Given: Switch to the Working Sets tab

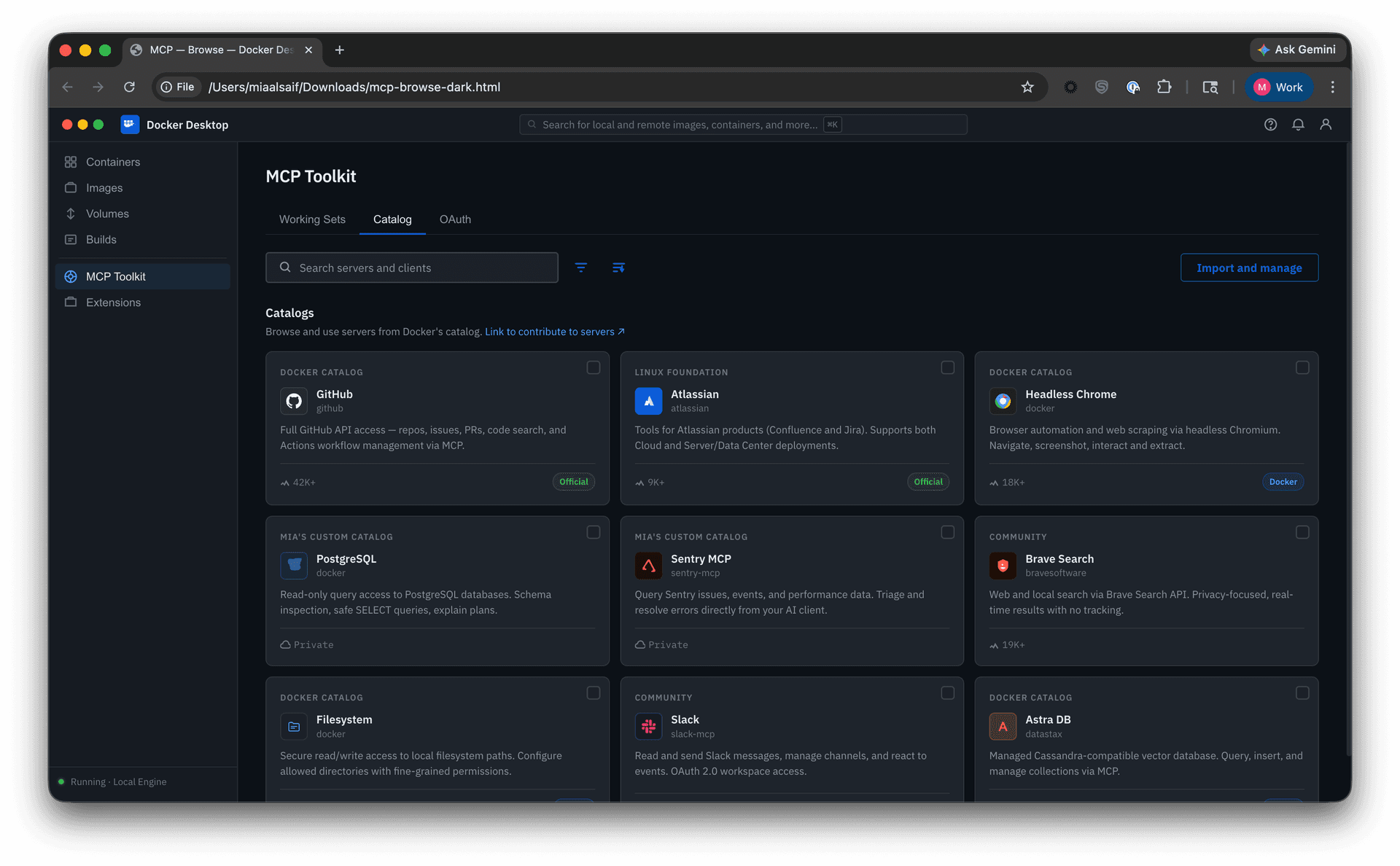Looking at the screenshot, I should coord(312,219).
